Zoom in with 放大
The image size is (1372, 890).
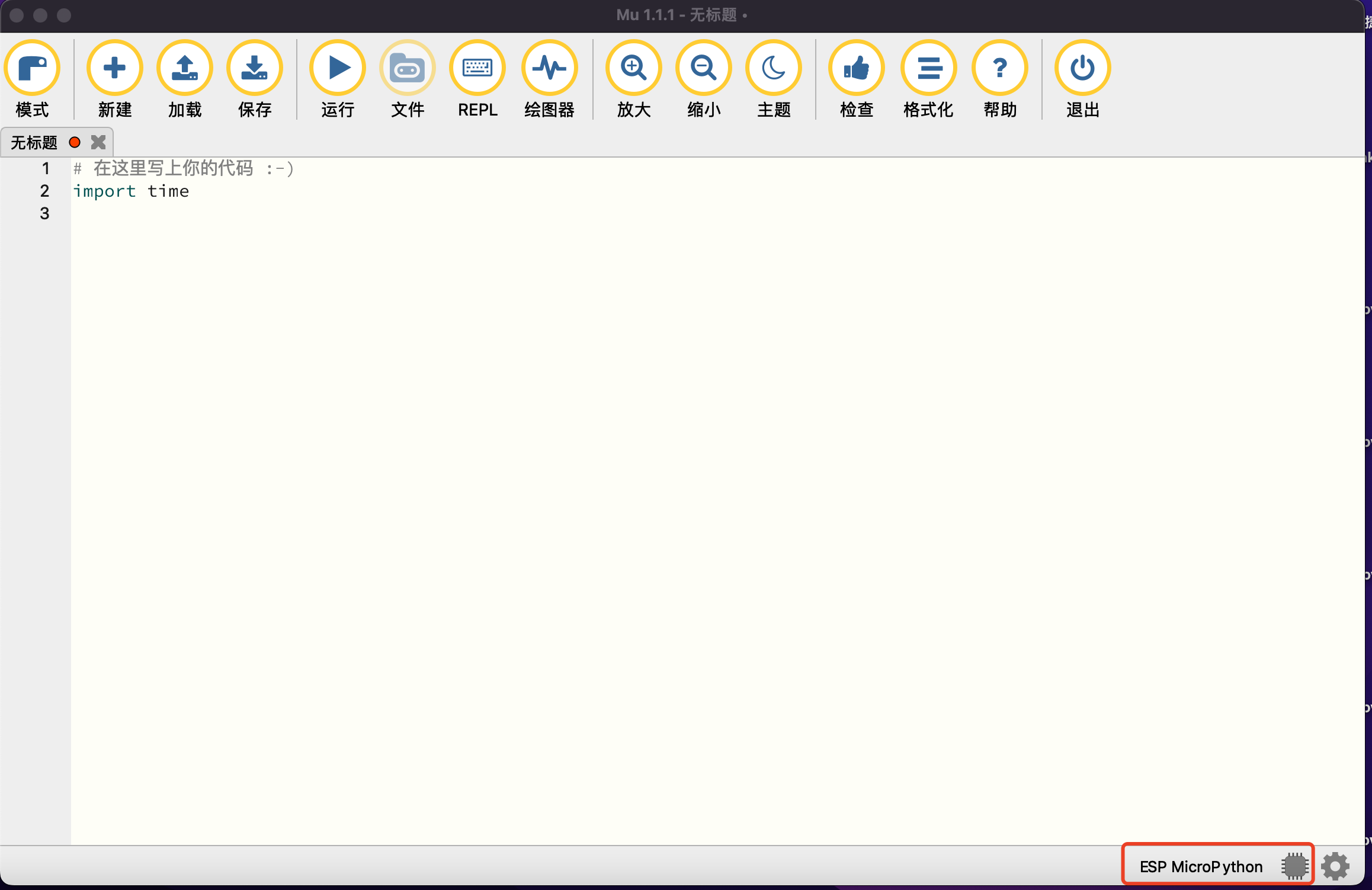[633, 78]
